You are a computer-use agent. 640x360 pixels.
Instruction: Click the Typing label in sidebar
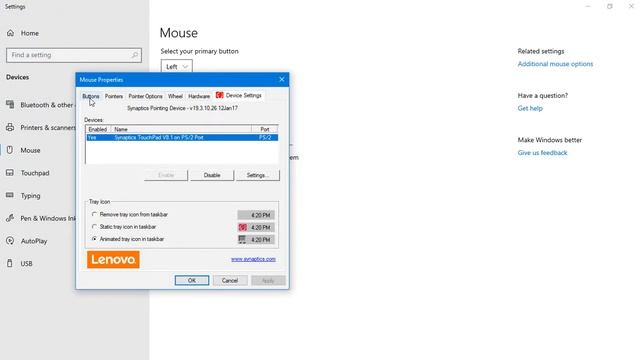click(x=31, y=196)
